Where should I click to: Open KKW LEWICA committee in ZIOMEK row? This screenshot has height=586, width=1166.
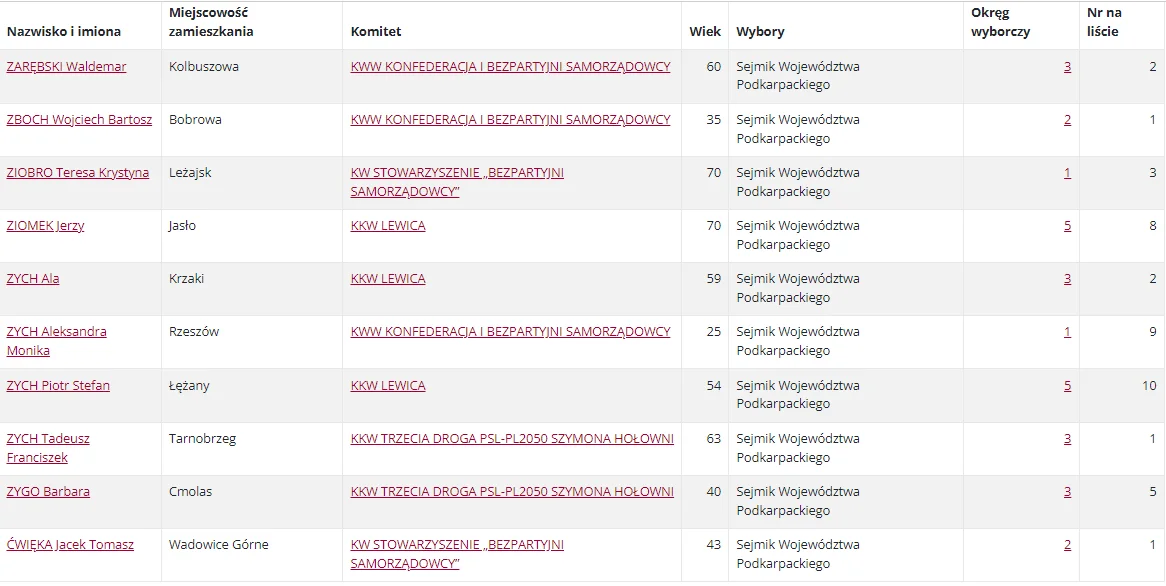pos(388,225)
